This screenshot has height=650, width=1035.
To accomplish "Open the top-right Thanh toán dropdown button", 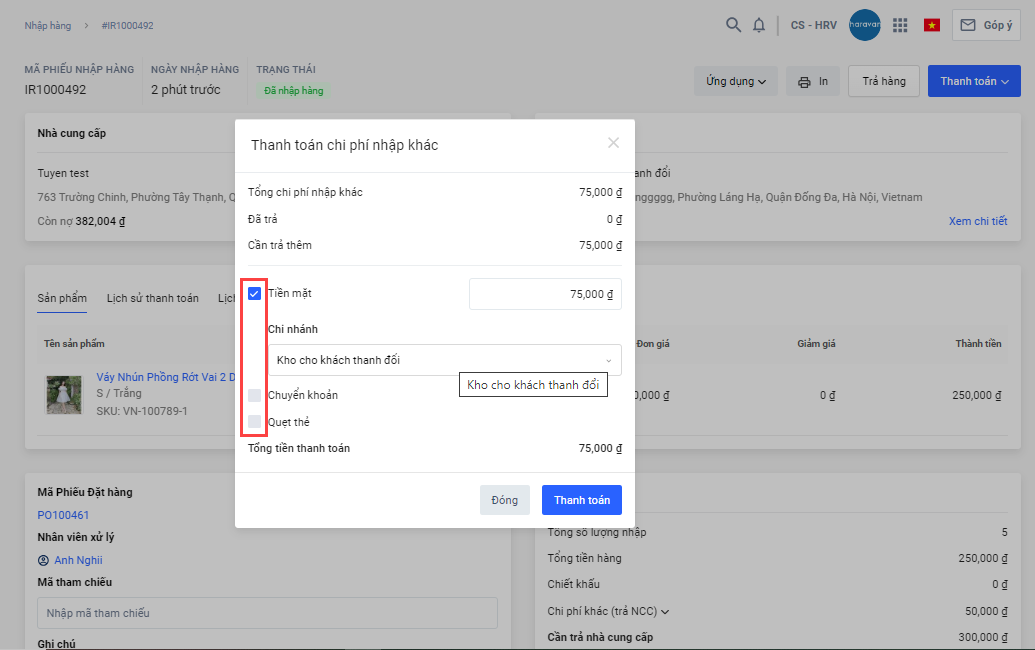I will (973, 81).
